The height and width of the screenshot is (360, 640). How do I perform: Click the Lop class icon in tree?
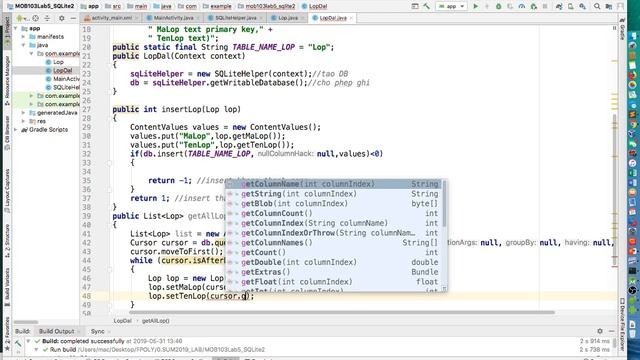click(49, 62)
